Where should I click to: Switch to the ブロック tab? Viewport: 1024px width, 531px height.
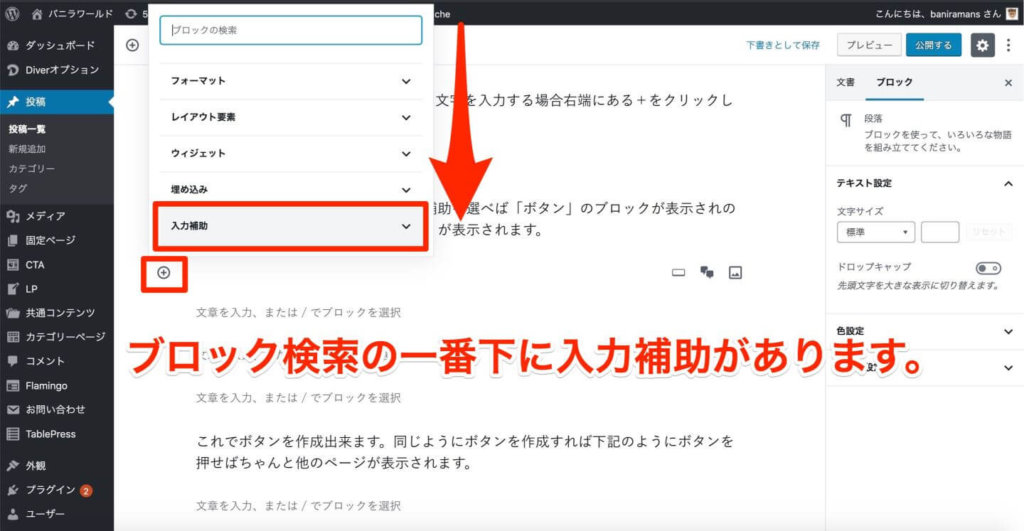tap(894, 82)
